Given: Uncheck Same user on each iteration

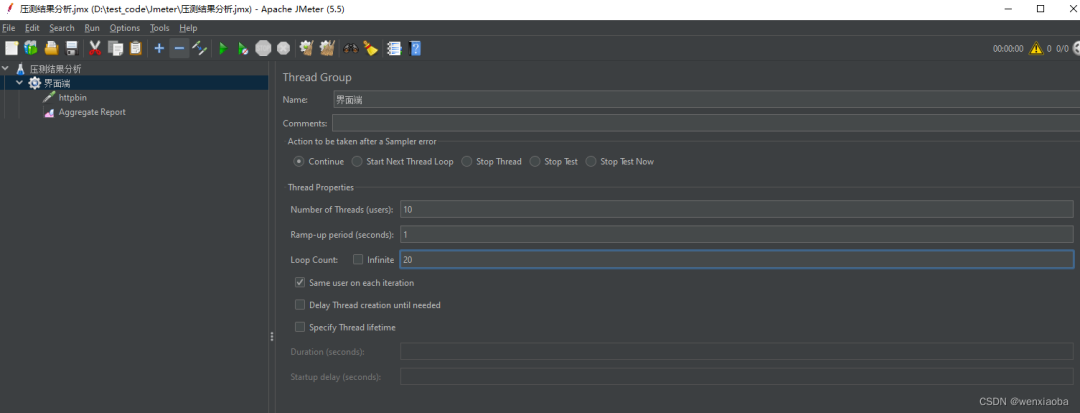Looking at the screenshot, I should click(x=300, y=282).
